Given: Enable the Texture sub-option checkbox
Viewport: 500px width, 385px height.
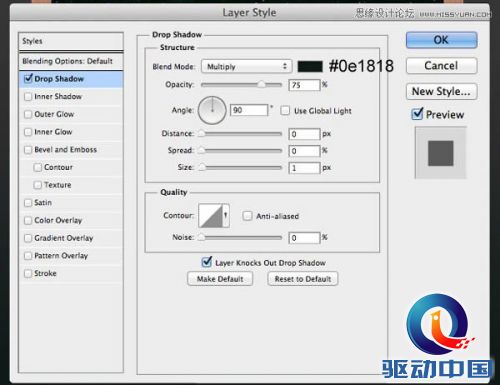Looking at the screenshot, I should coord(38,185).
